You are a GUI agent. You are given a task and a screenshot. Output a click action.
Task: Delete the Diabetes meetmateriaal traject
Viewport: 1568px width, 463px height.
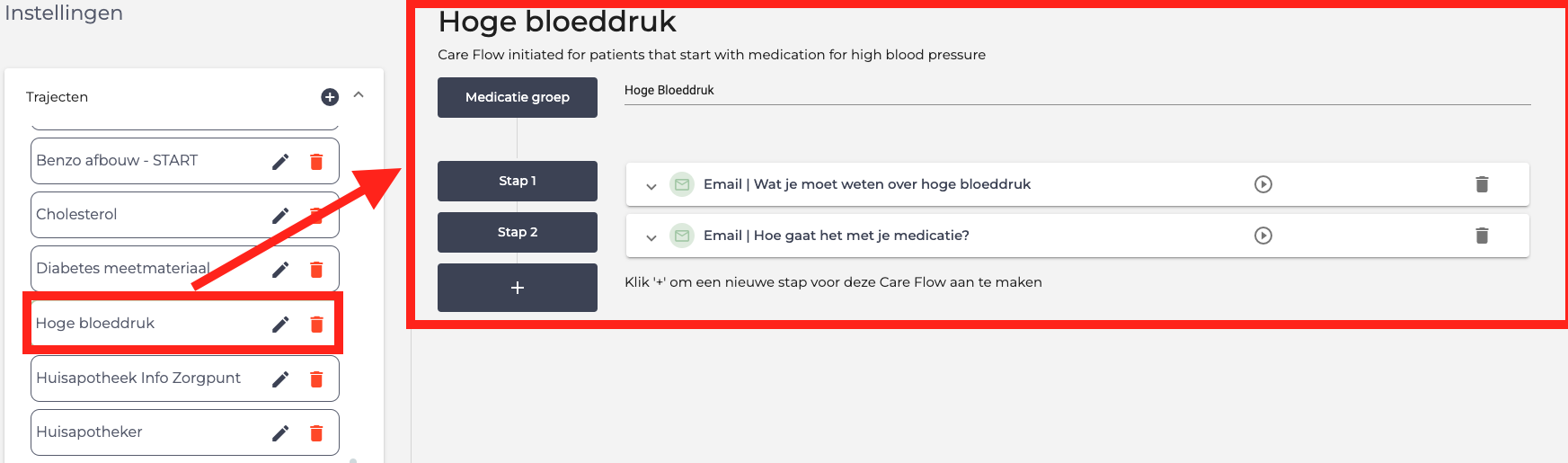[316, 270]
